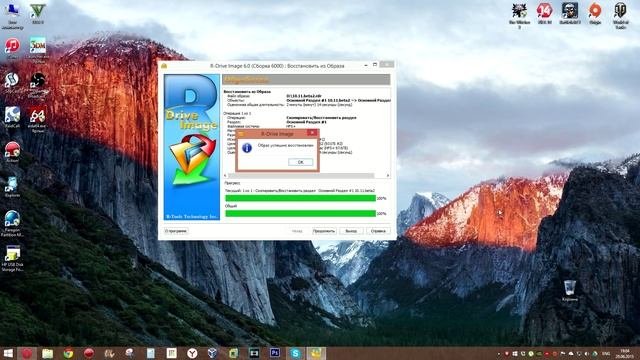Open the computer icon at desktop top-left
640x360 pixels.
pyautogui.click(x=12, y=16)
